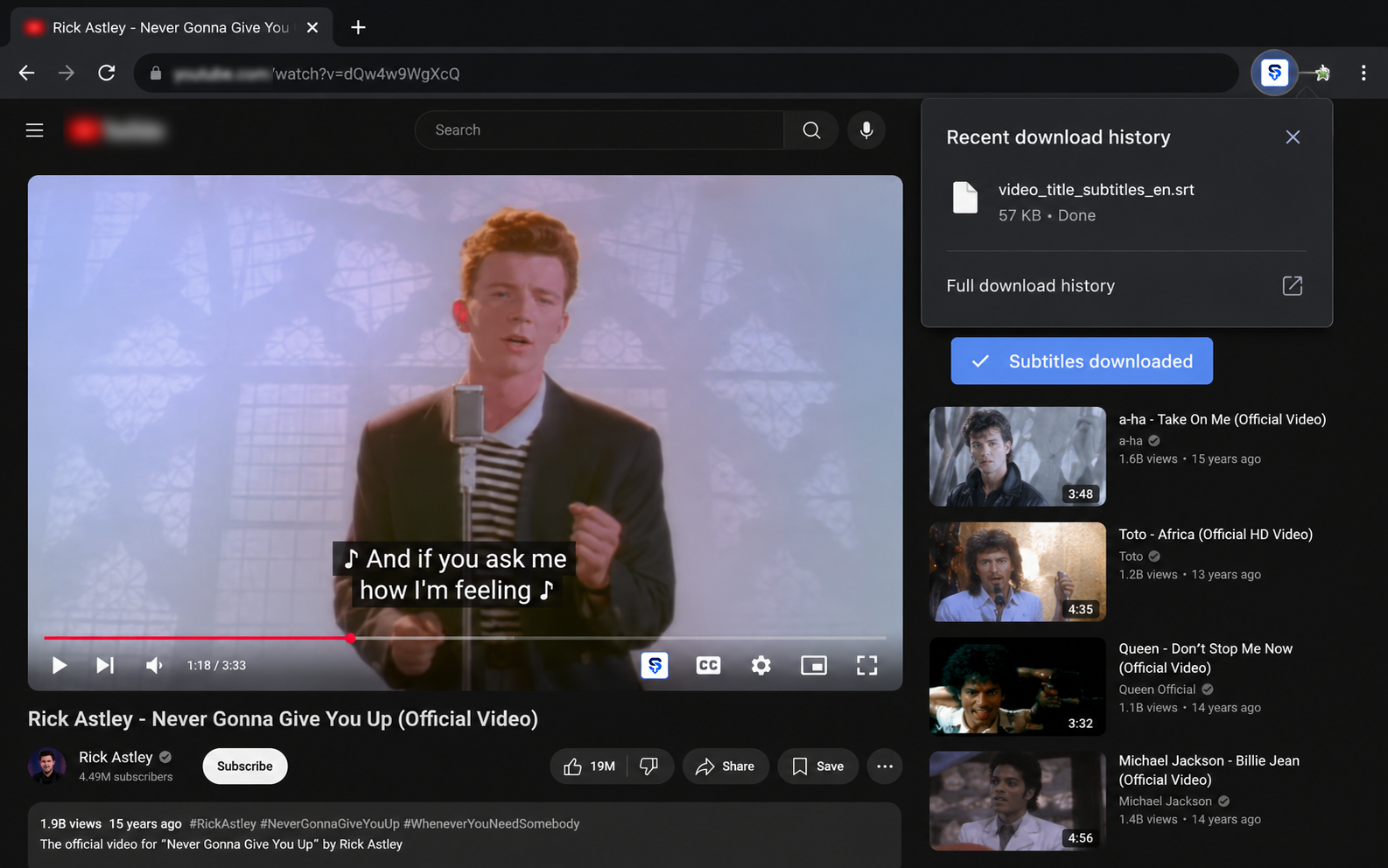Open the subtitle downloader extension in toolbar
The height and width of the screenshot is (868, 1388).
click(x=1274, y=73)
